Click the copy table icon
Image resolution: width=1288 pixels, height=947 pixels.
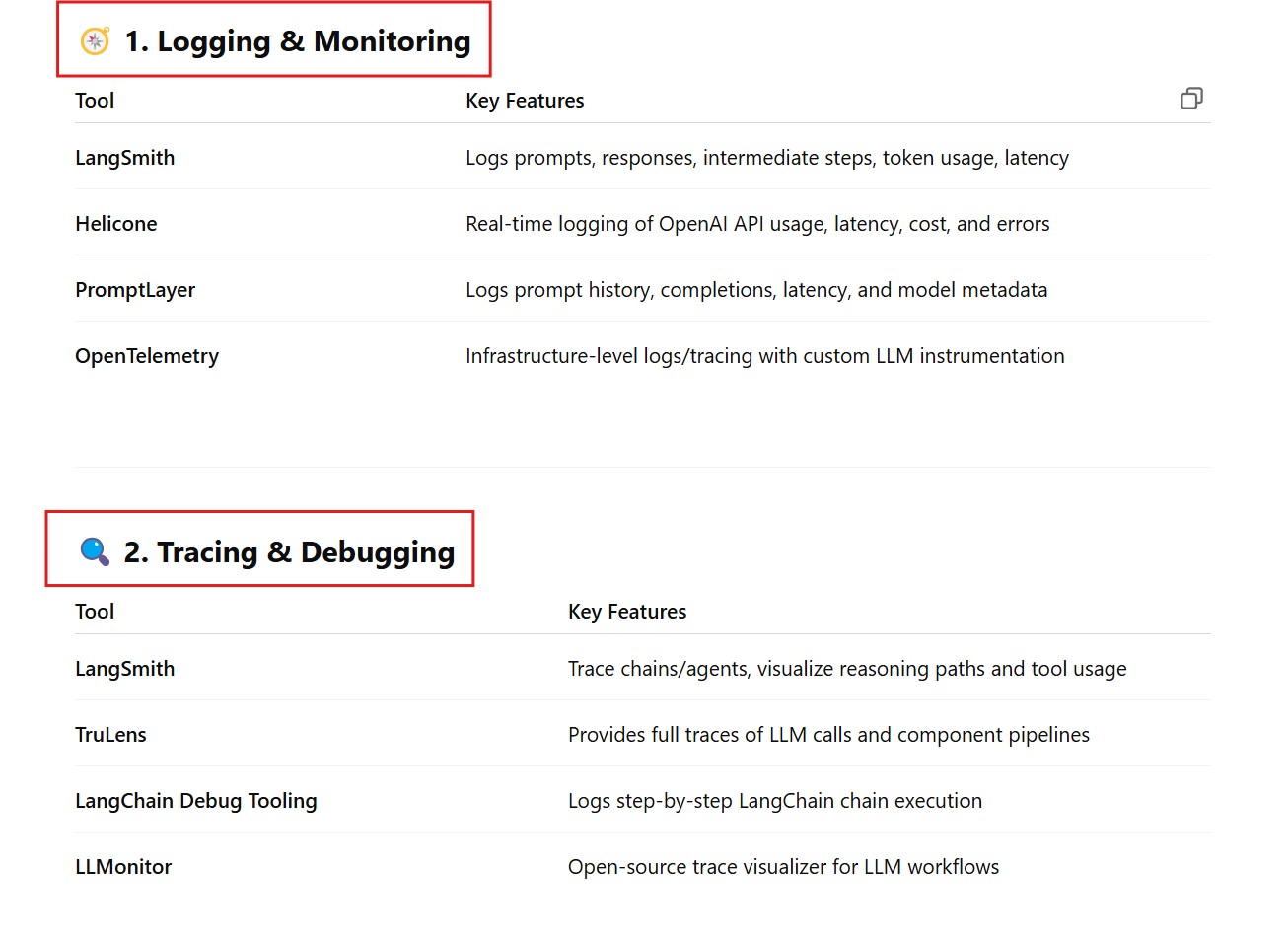click(1191, 99)
